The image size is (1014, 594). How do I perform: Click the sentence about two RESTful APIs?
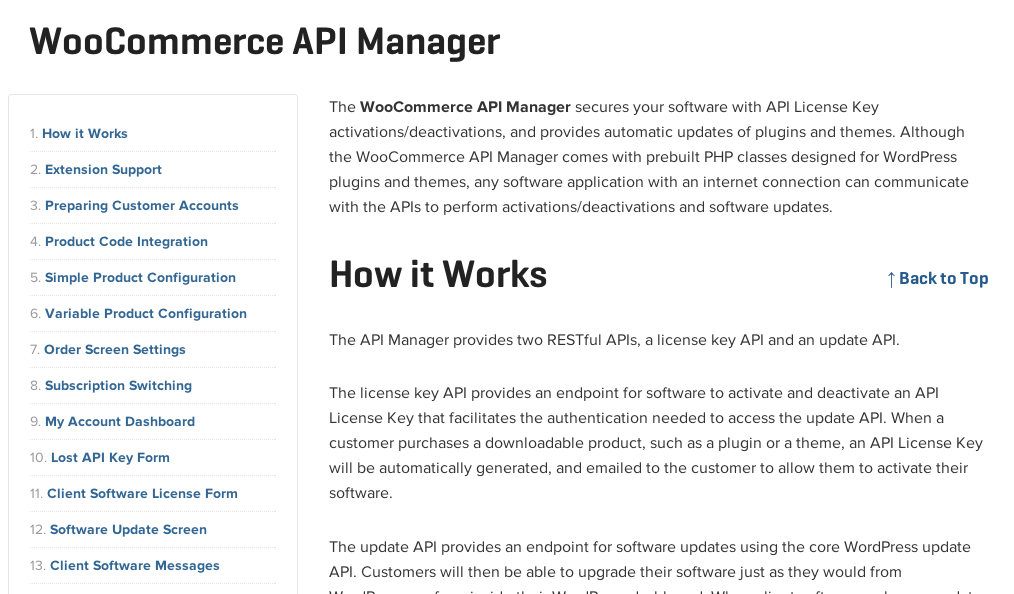614,340
